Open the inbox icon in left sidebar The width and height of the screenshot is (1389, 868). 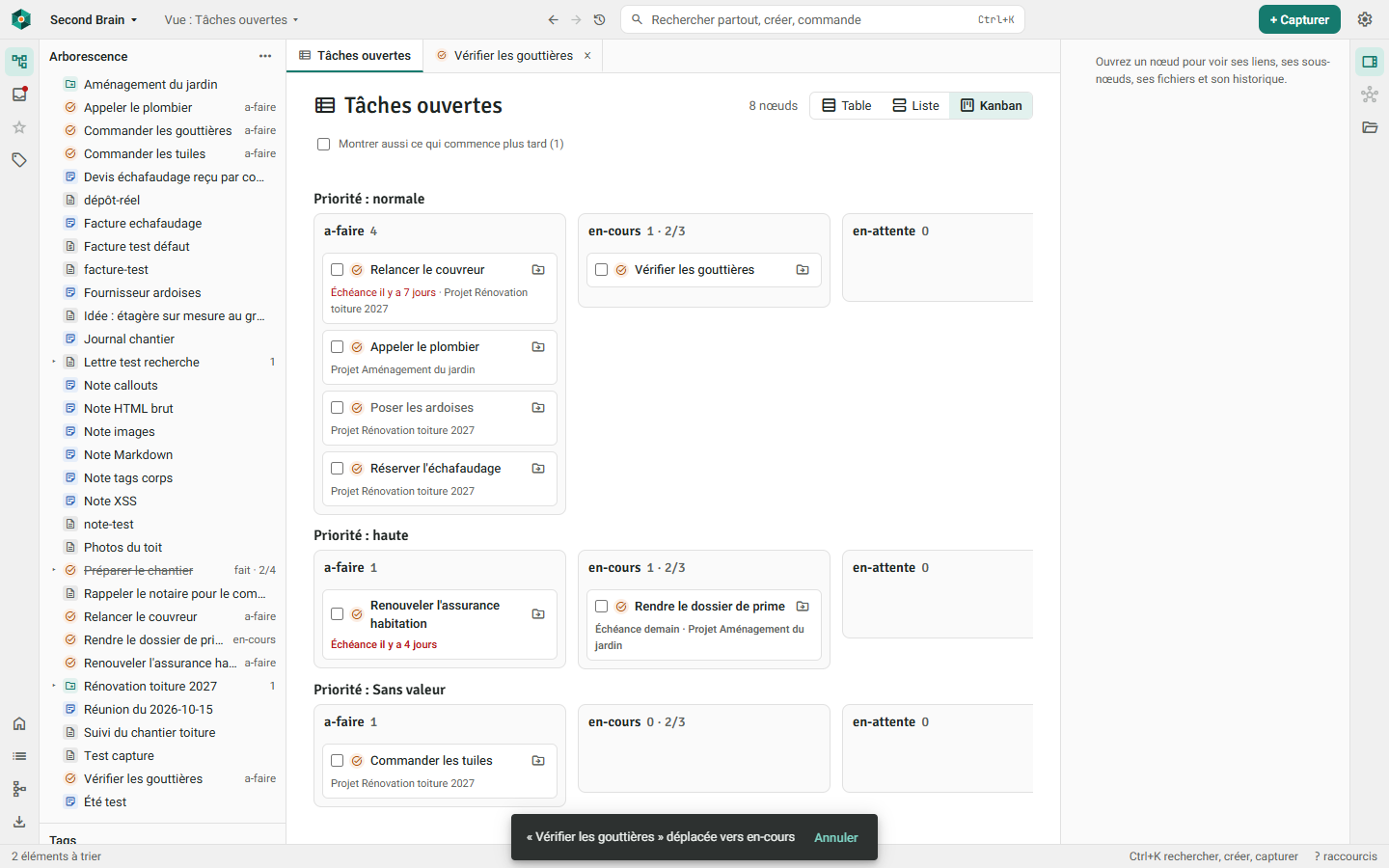tap(19, 95)
